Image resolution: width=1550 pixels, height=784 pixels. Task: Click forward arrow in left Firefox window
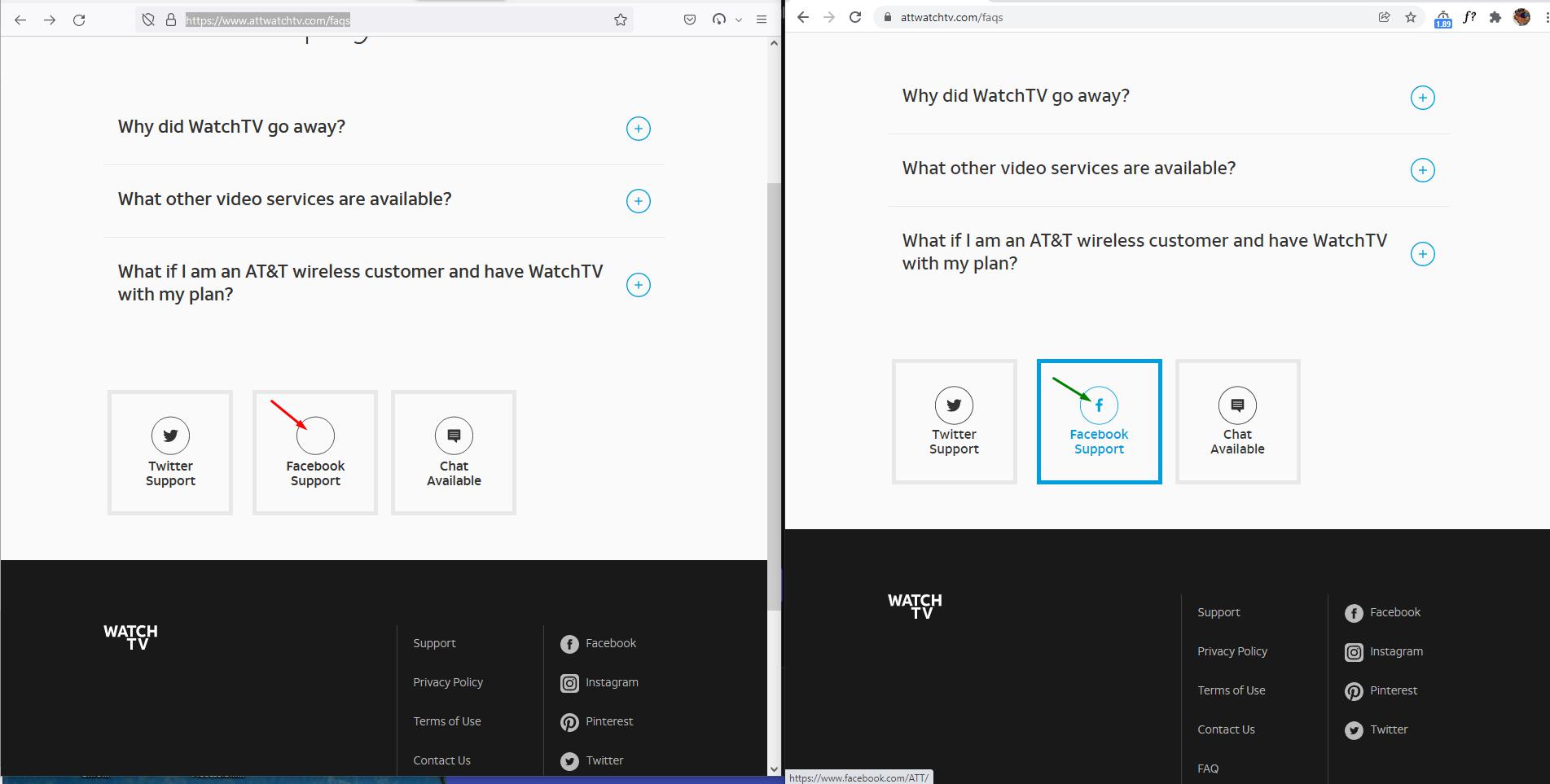[x=50, y=20]
